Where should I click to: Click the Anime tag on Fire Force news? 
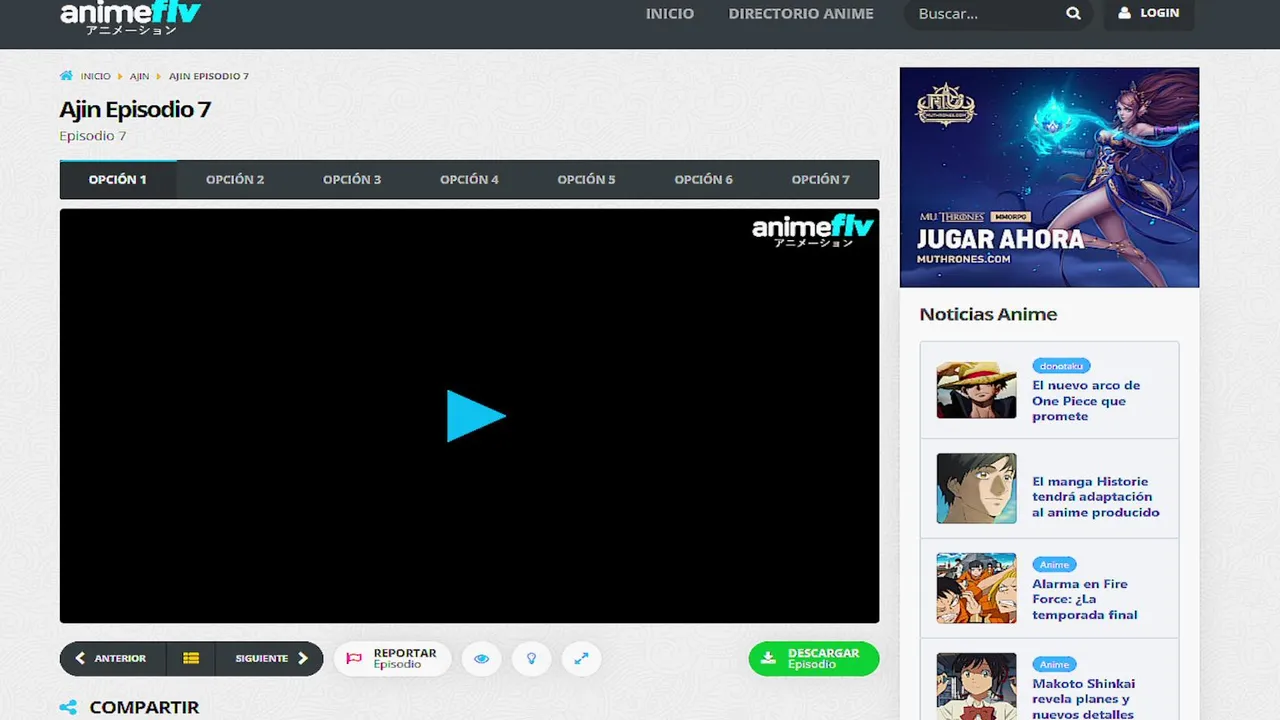(1054, 565)
